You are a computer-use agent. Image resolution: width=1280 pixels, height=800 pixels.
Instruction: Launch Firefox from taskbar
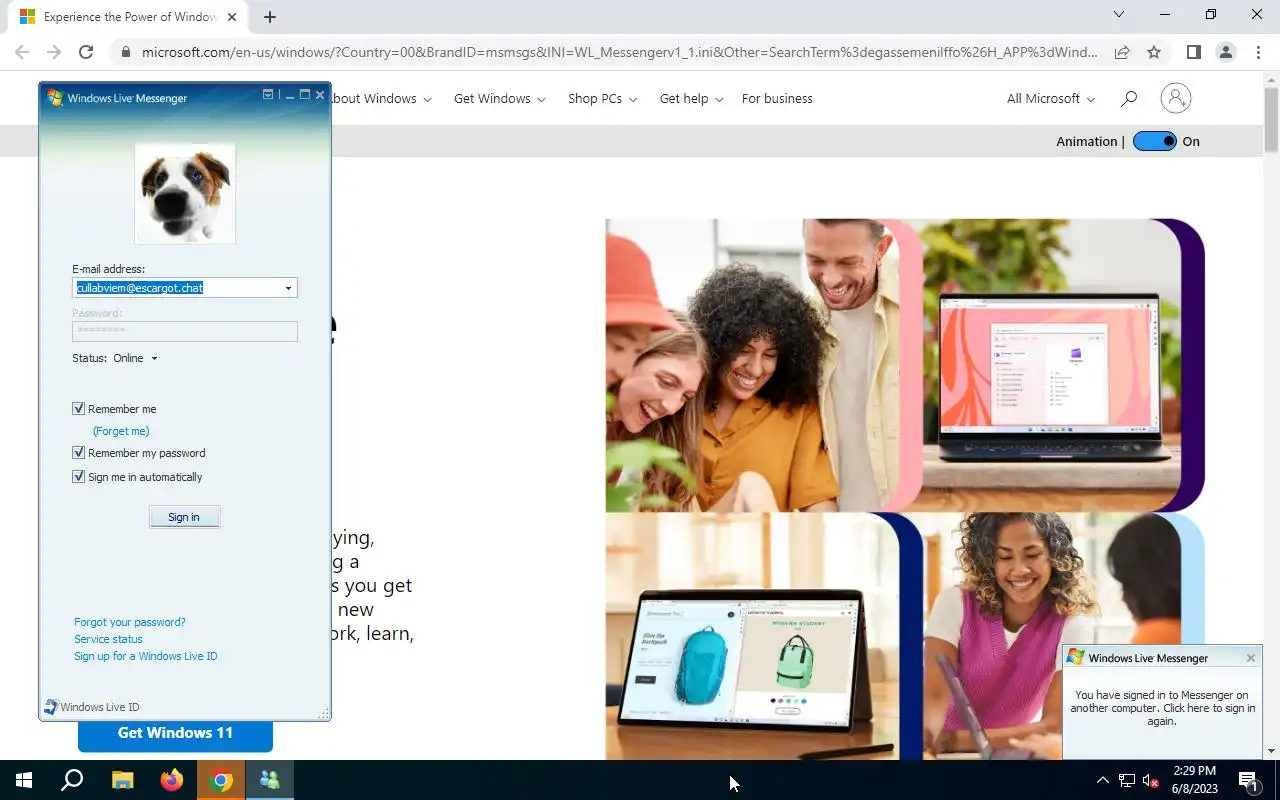coord(172,780)
